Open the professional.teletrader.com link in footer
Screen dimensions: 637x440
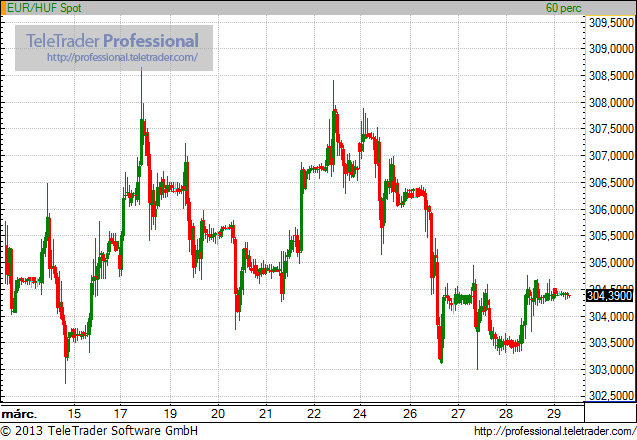555,431
